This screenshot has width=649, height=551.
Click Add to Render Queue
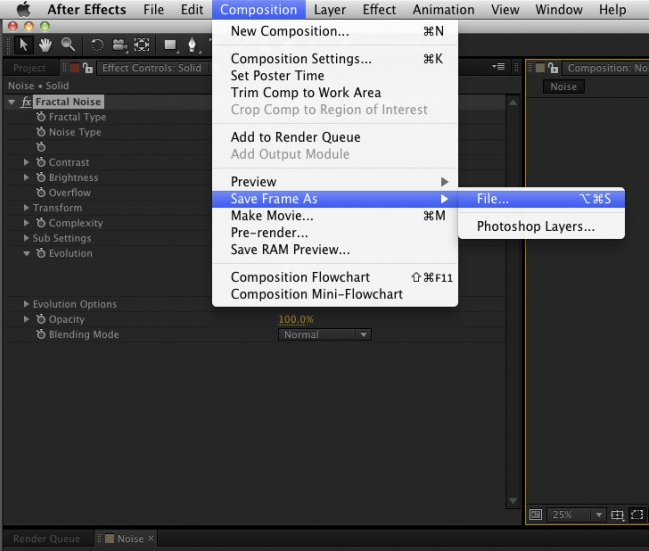295,137
